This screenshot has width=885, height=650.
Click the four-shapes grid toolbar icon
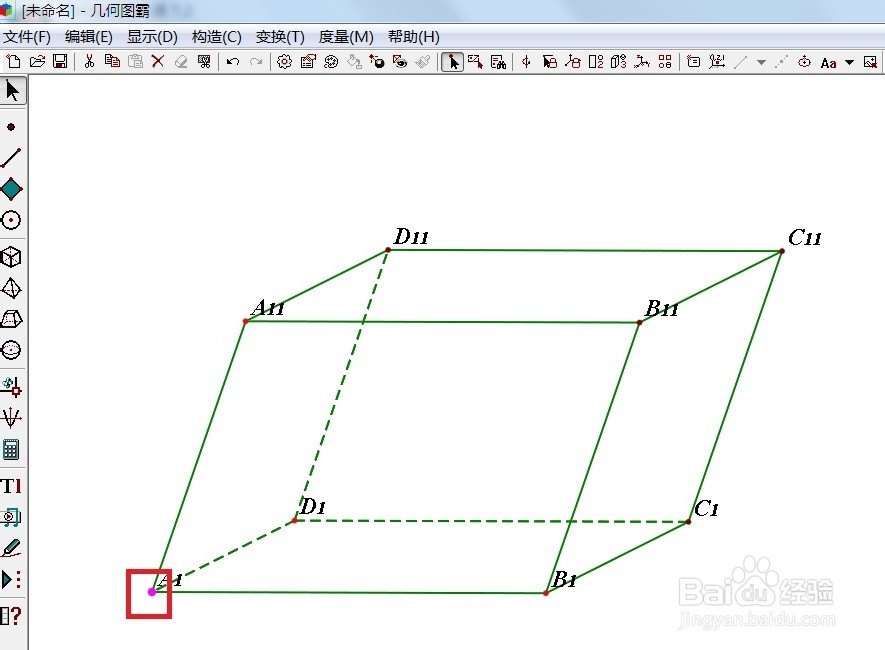[665, 61]
